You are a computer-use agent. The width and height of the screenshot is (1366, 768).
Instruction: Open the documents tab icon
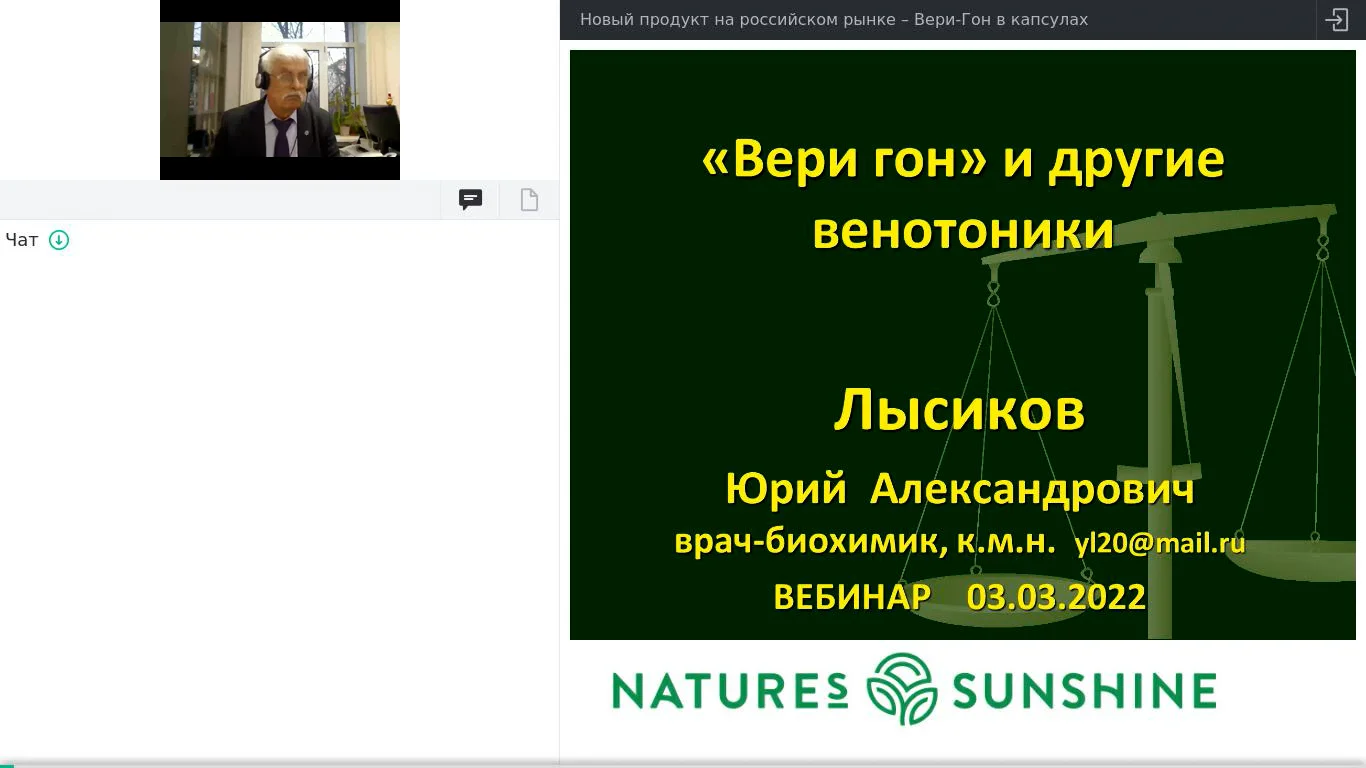click(x=529, y=200)
